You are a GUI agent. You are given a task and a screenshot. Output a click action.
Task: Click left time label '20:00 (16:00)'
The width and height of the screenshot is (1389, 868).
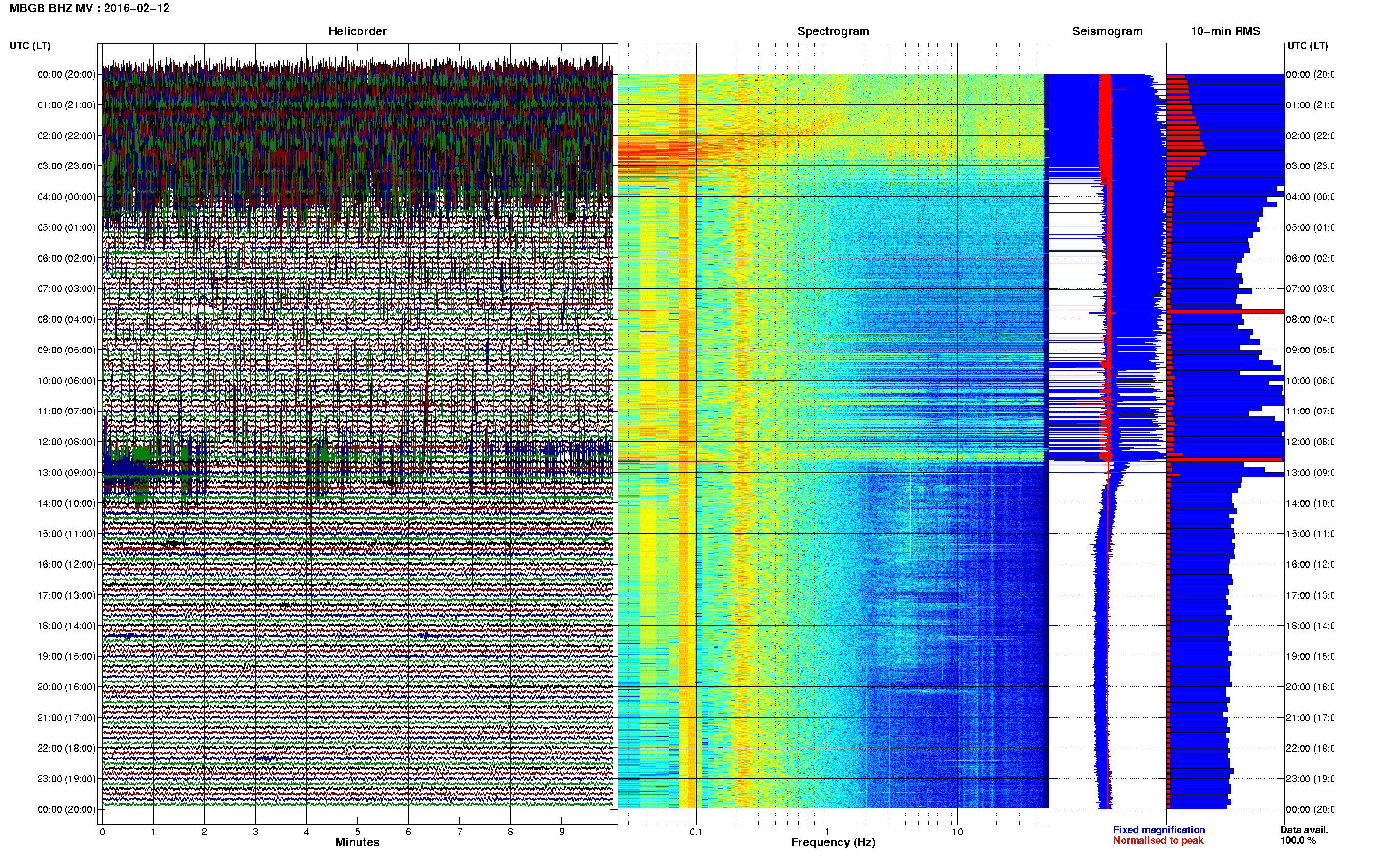66,687
